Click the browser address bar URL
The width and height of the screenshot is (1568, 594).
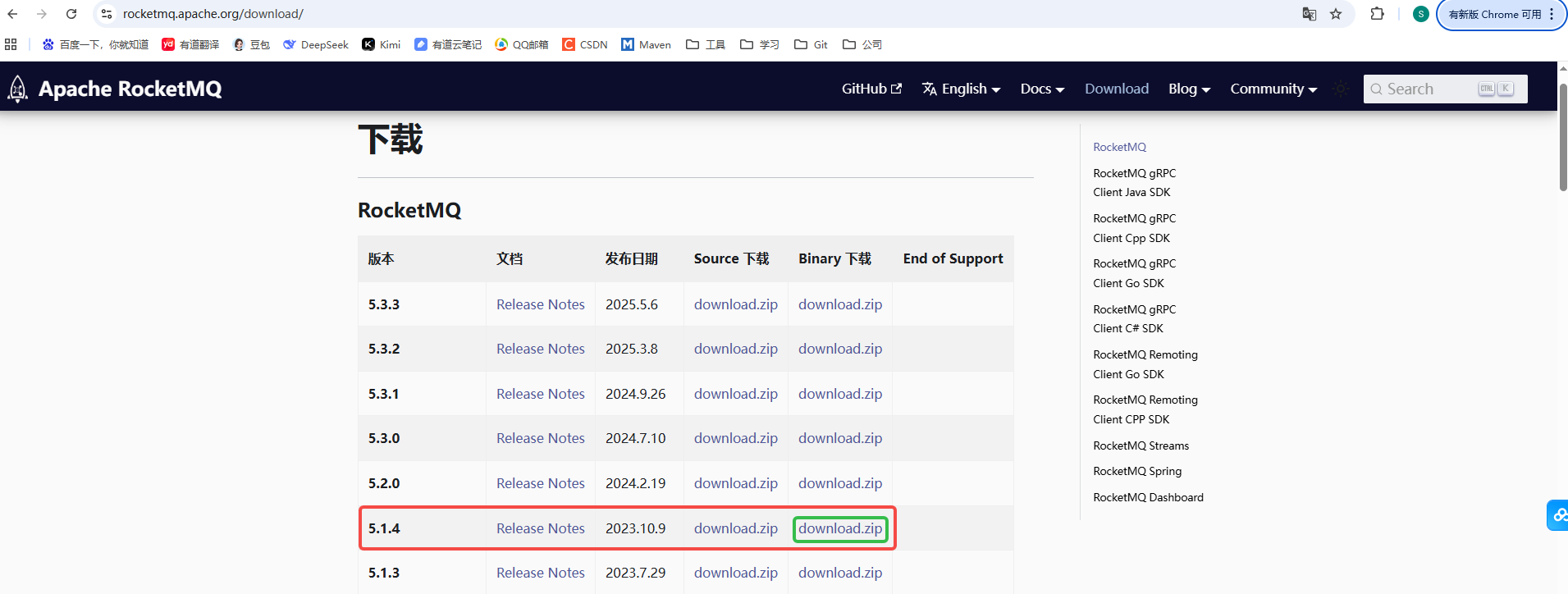pos(213,14)
